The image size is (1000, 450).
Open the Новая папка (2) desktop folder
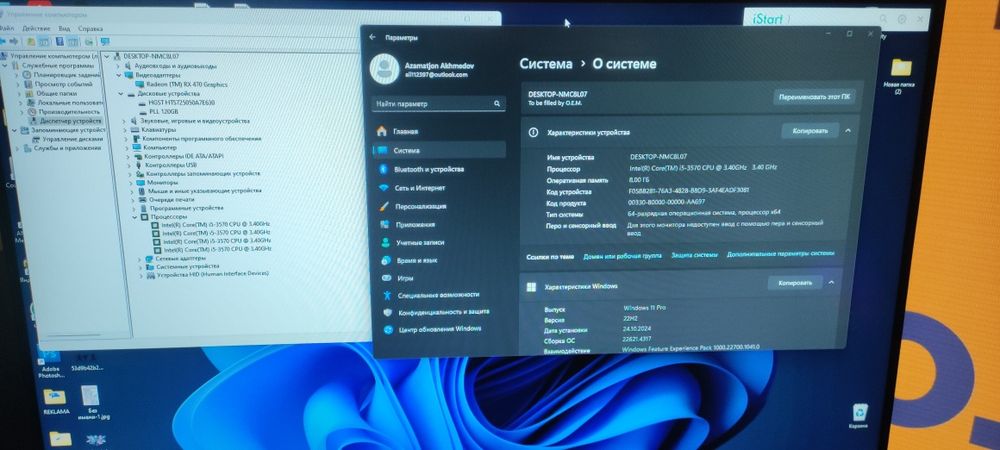coord(901,75)
